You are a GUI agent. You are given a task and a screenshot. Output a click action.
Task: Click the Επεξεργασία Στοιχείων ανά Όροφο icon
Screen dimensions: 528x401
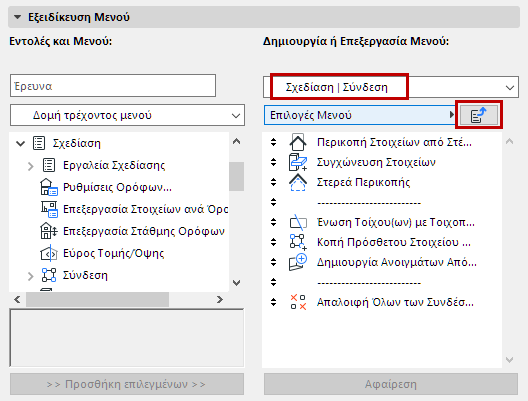click(x=49, y=209)
